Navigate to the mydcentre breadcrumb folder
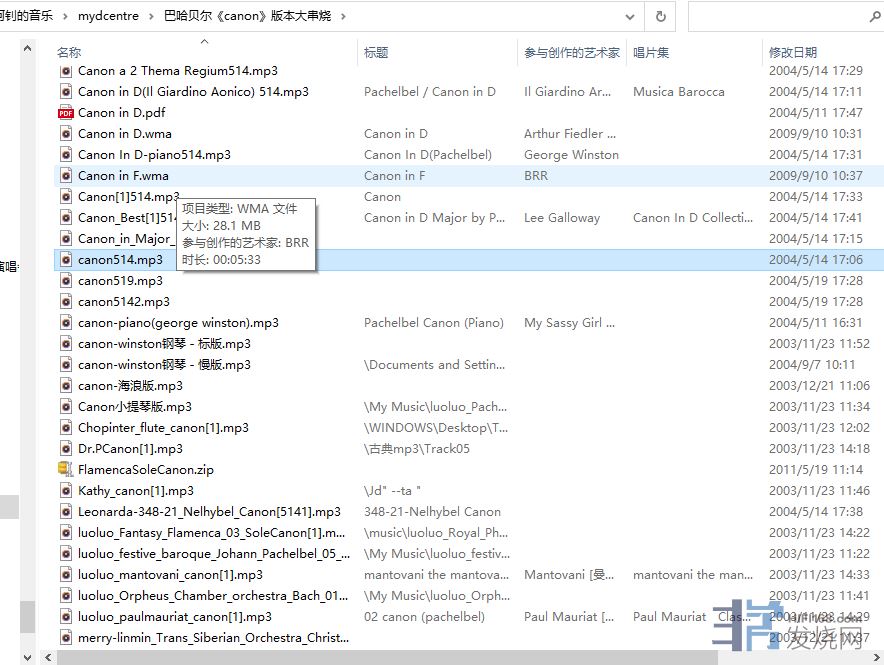Viewport: 884px width, 665px height. tap(107, 17)
